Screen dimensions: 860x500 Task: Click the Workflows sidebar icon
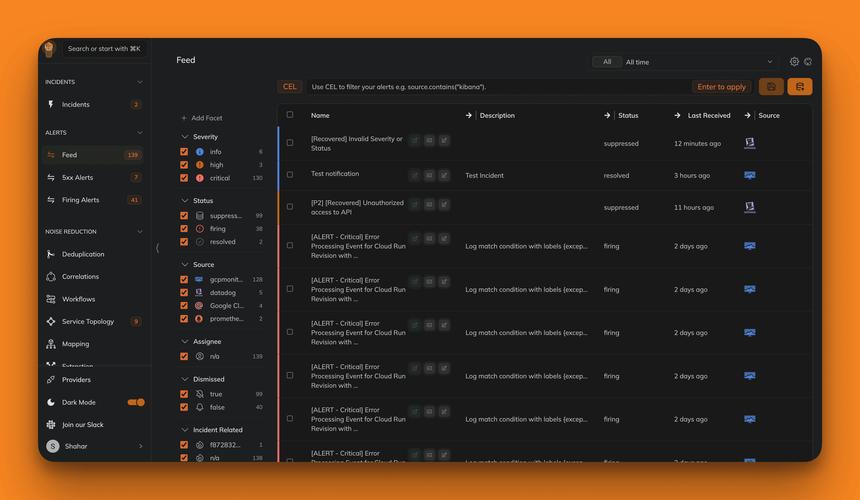pos(51,299)
